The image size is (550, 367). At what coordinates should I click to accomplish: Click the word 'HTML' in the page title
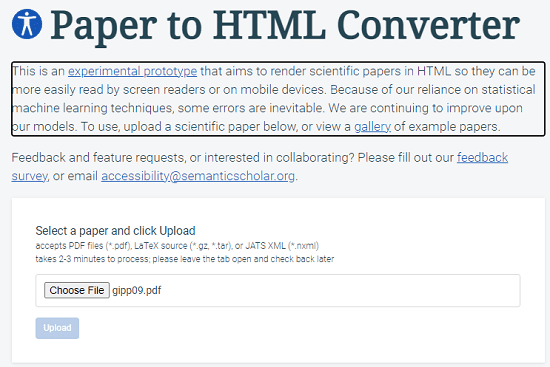[x=269, y=25]
